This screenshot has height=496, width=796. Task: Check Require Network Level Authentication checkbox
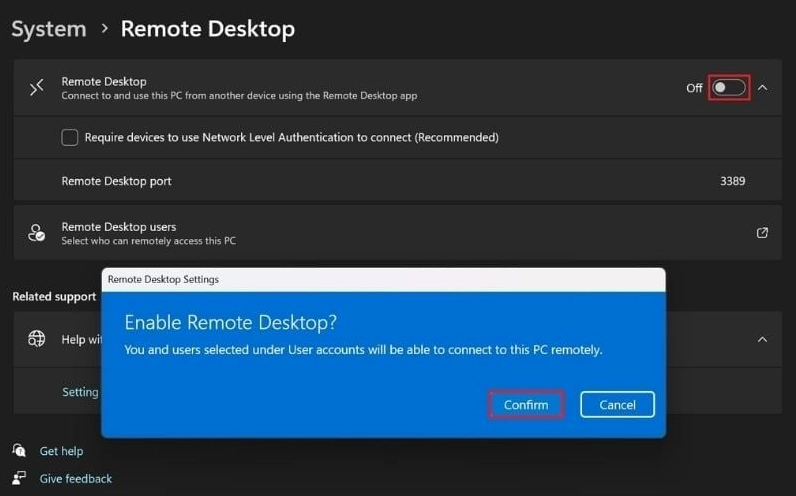click(70, 138)
